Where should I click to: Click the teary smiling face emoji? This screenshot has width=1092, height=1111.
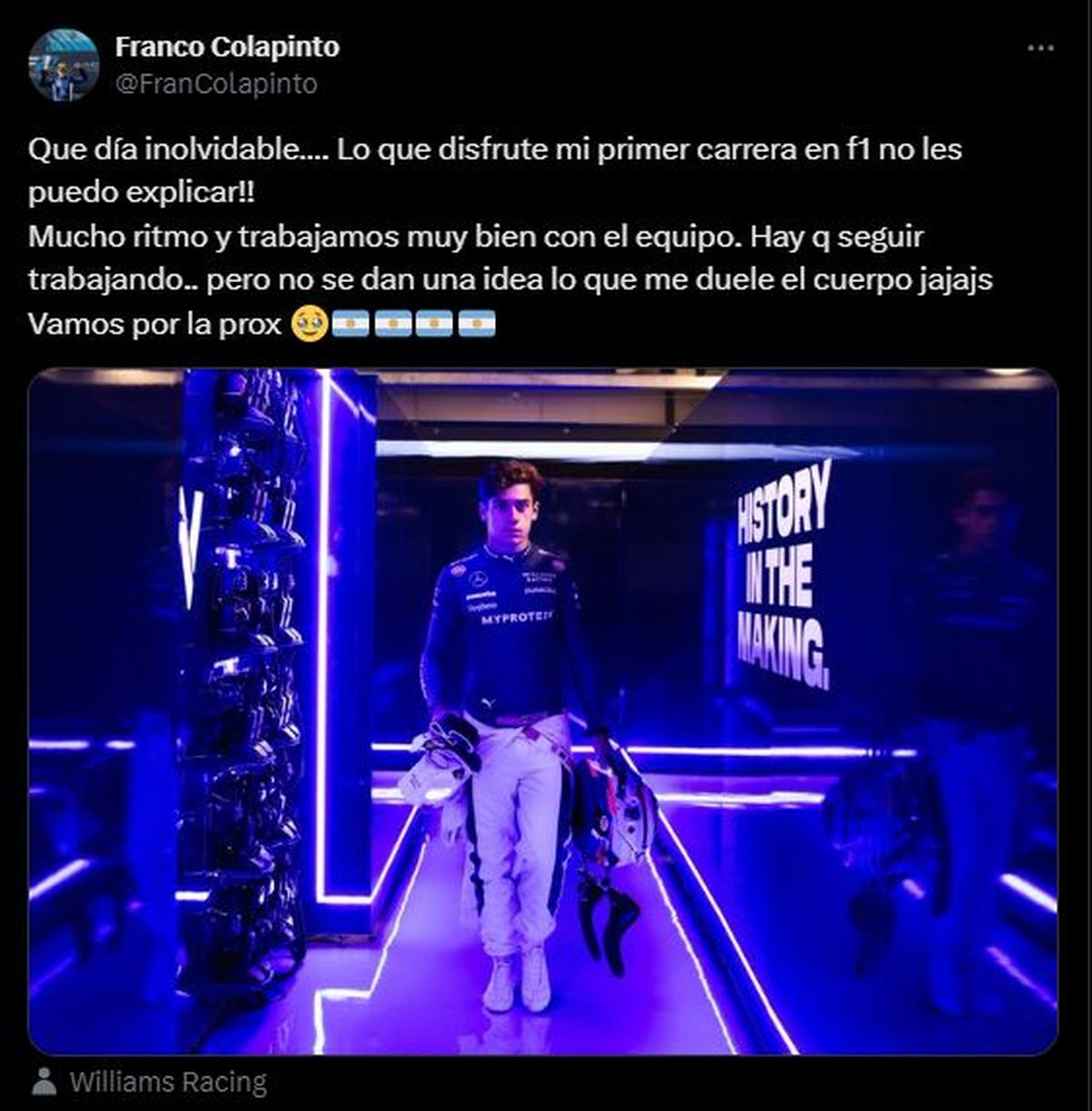[309, 323]
